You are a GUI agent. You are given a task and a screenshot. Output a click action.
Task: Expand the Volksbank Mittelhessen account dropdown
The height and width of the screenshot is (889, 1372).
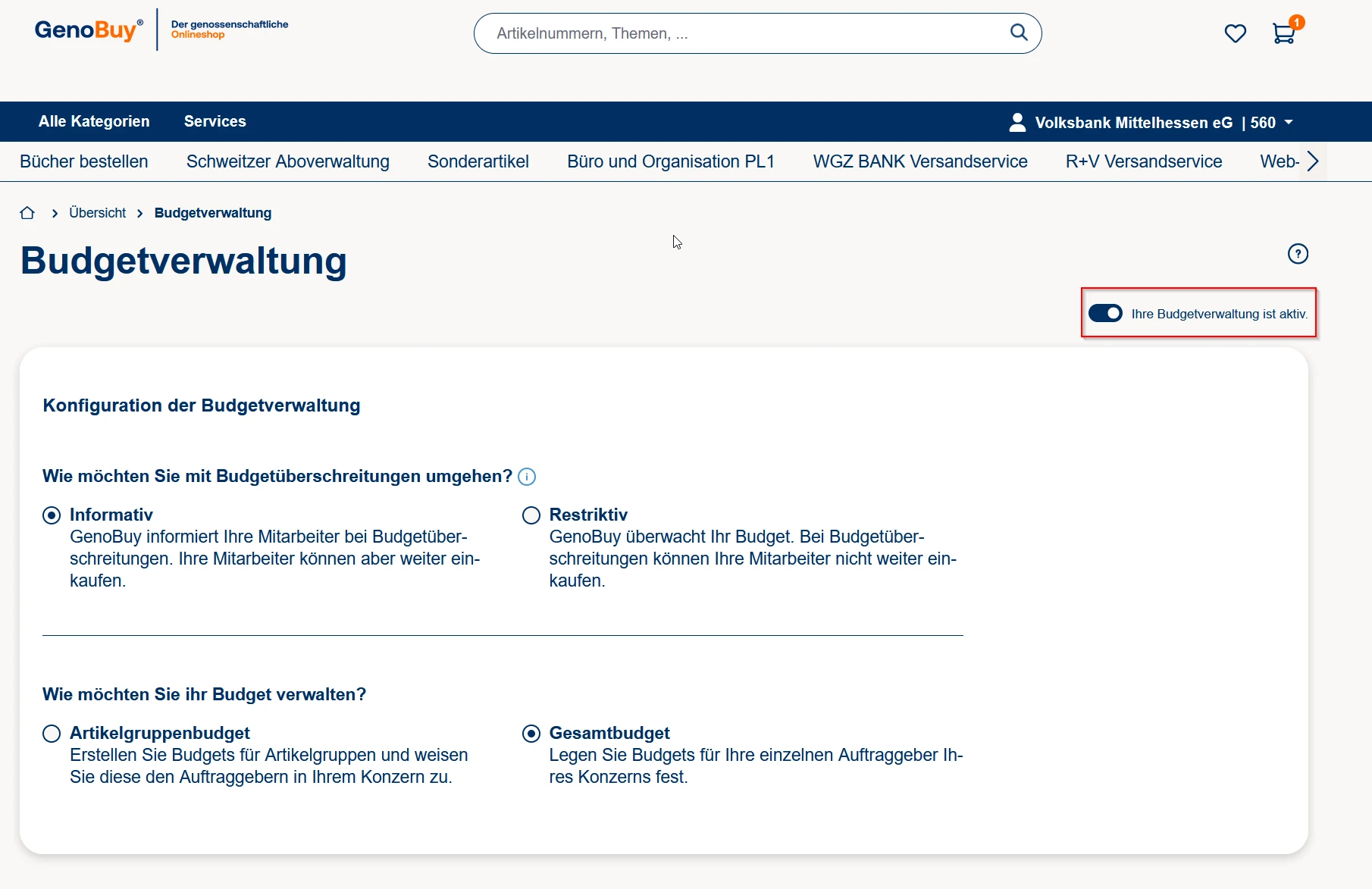[1288, 122]
